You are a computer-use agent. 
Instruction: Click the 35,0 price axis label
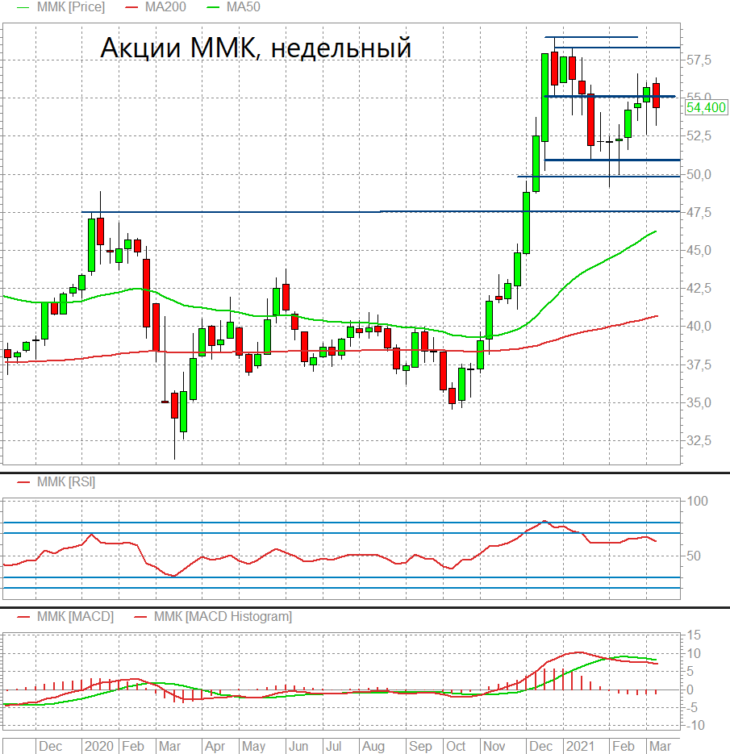point(699,403)
